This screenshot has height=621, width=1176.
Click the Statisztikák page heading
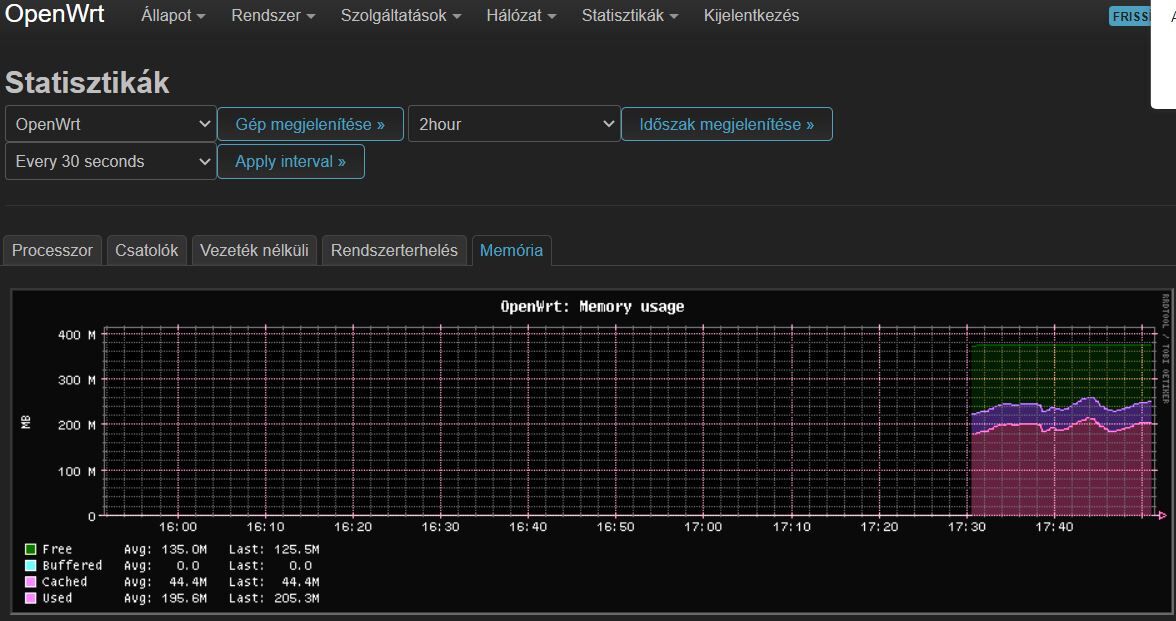coord(87,82)
